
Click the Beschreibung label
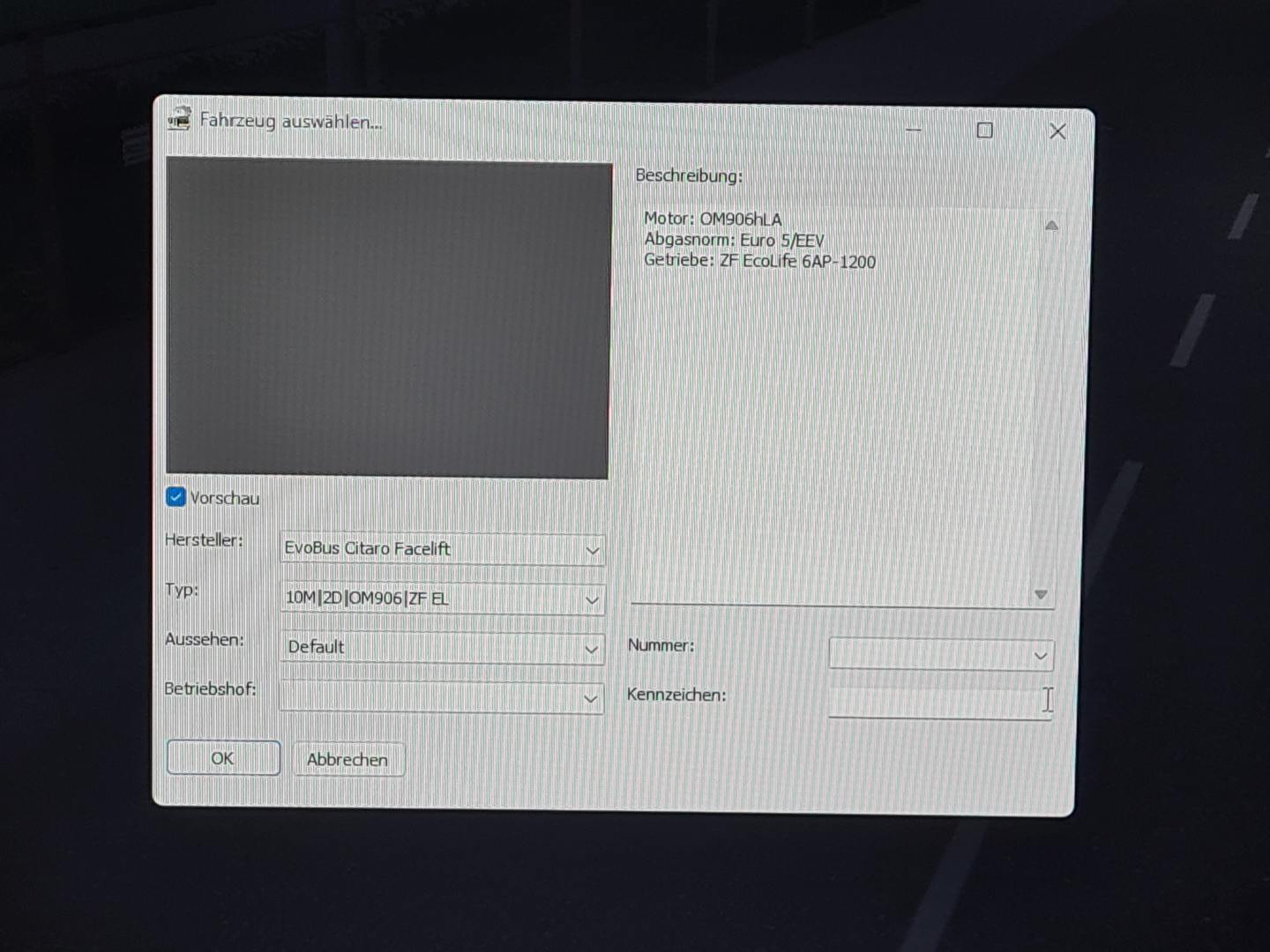689,175
